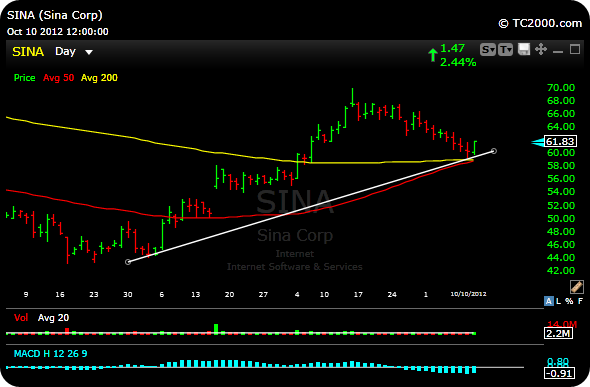590x387 pixels.
Task: Click the red Vol indicator label
Action: point(21,318)
